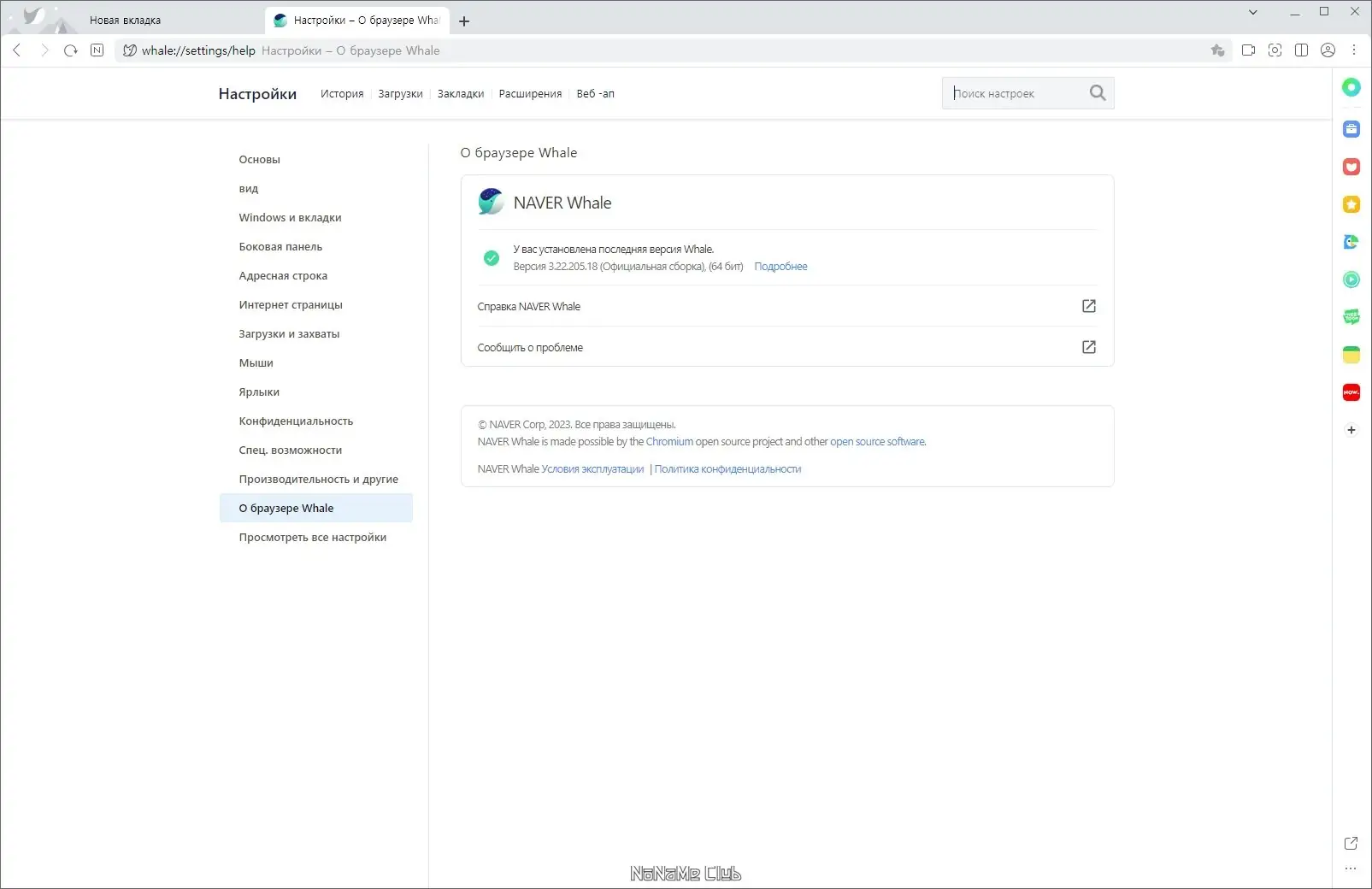Open Закладки from settings header
The width and height of the screenshot is (1372, 889).
click(461, 94)
